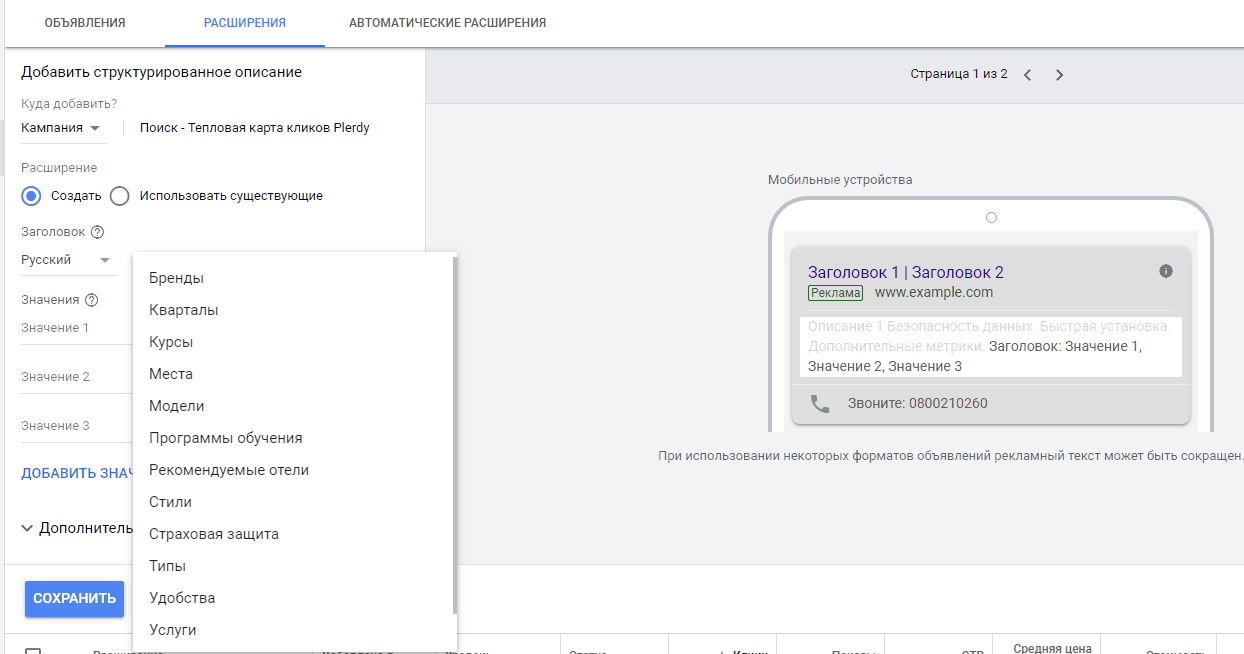Click the СОХРАНИТЬ button
This screenshot has height=654, width=1244.
click(74, 598)
